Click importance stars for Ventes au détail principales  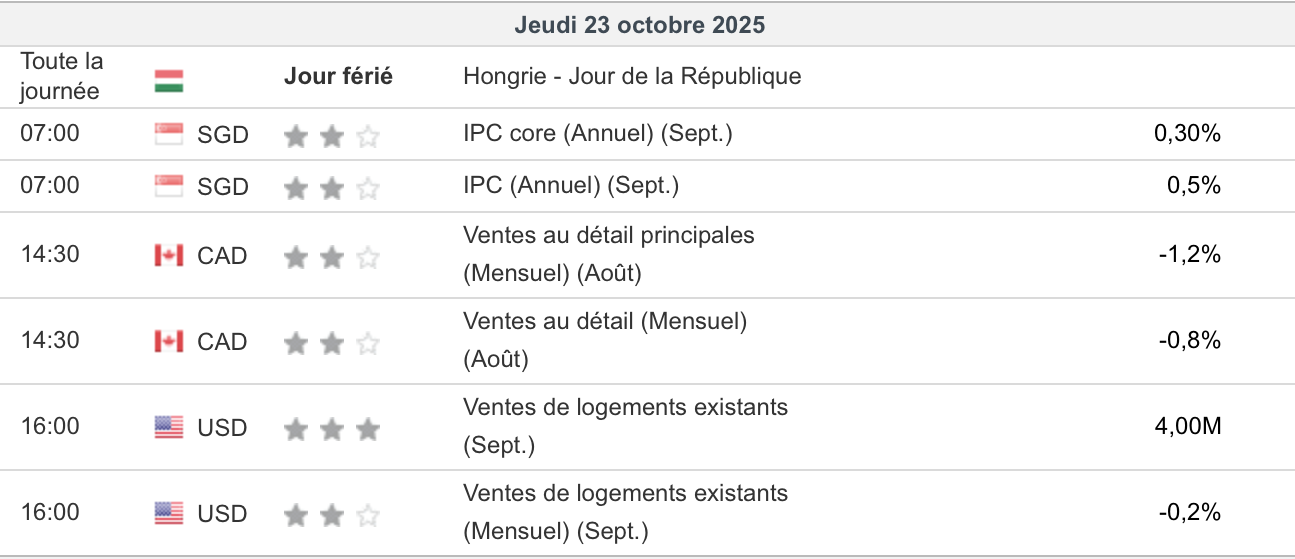coord(332,257)
